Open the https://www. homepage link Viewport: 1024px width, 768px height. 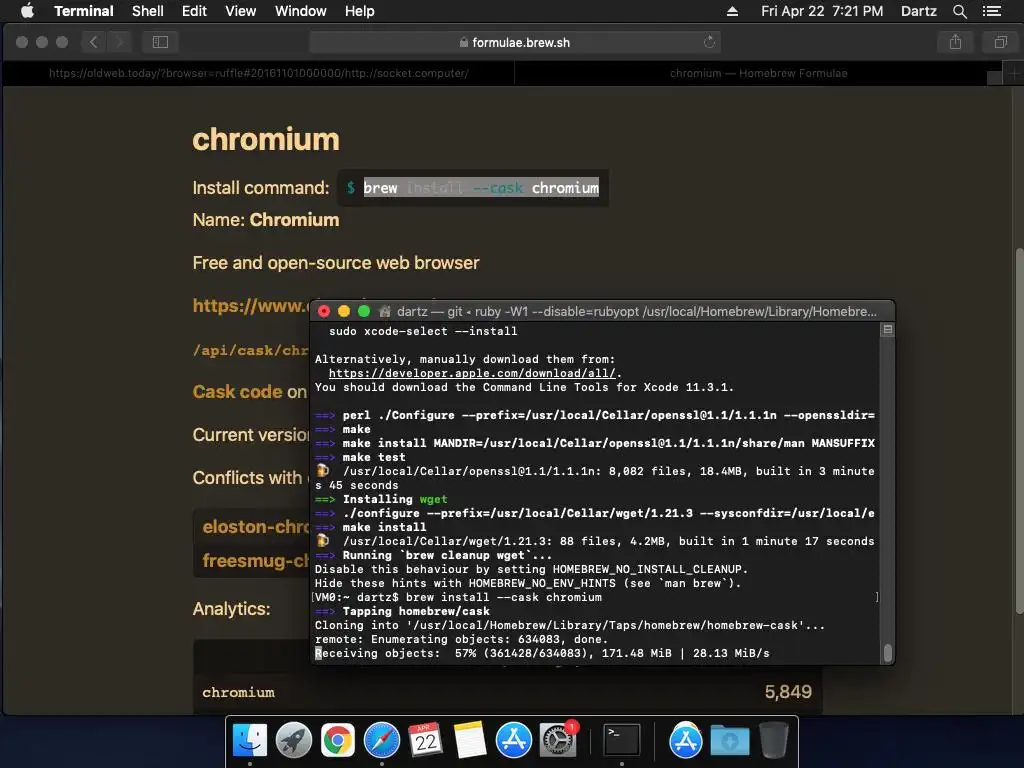[250, 306]
